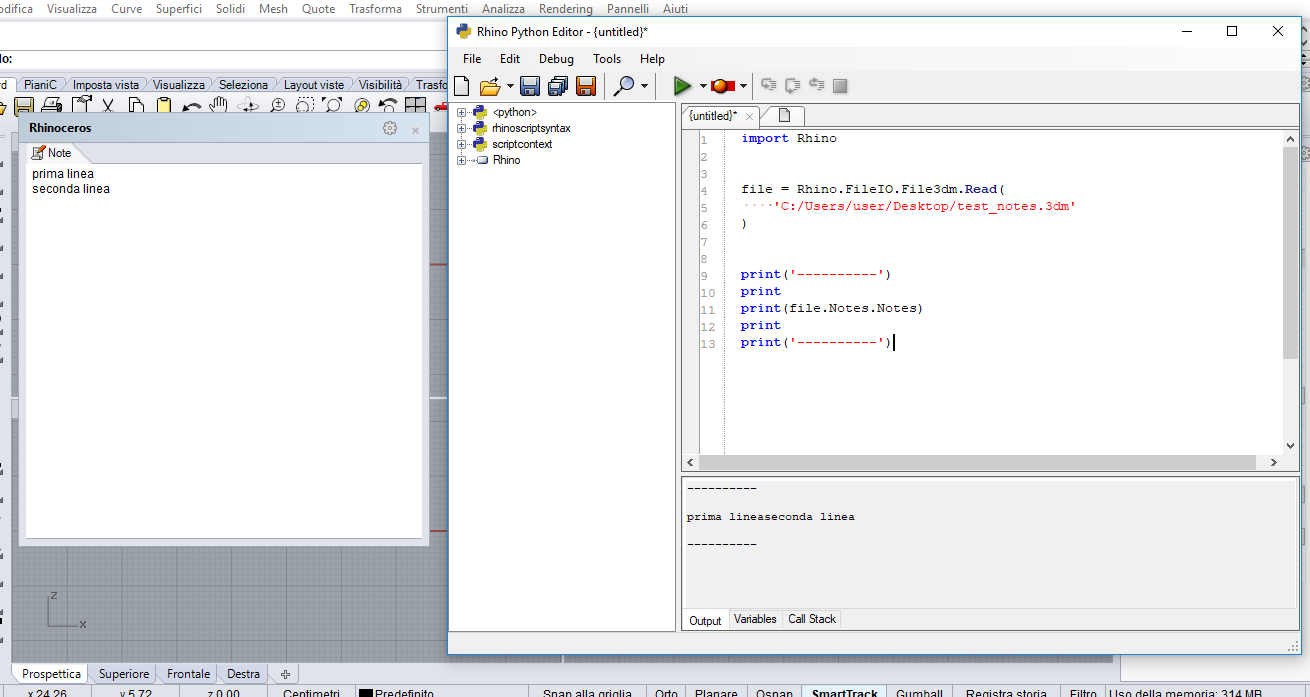Click the Undo view change icon
1310x697 pixels.
click(x=388, y=106)
